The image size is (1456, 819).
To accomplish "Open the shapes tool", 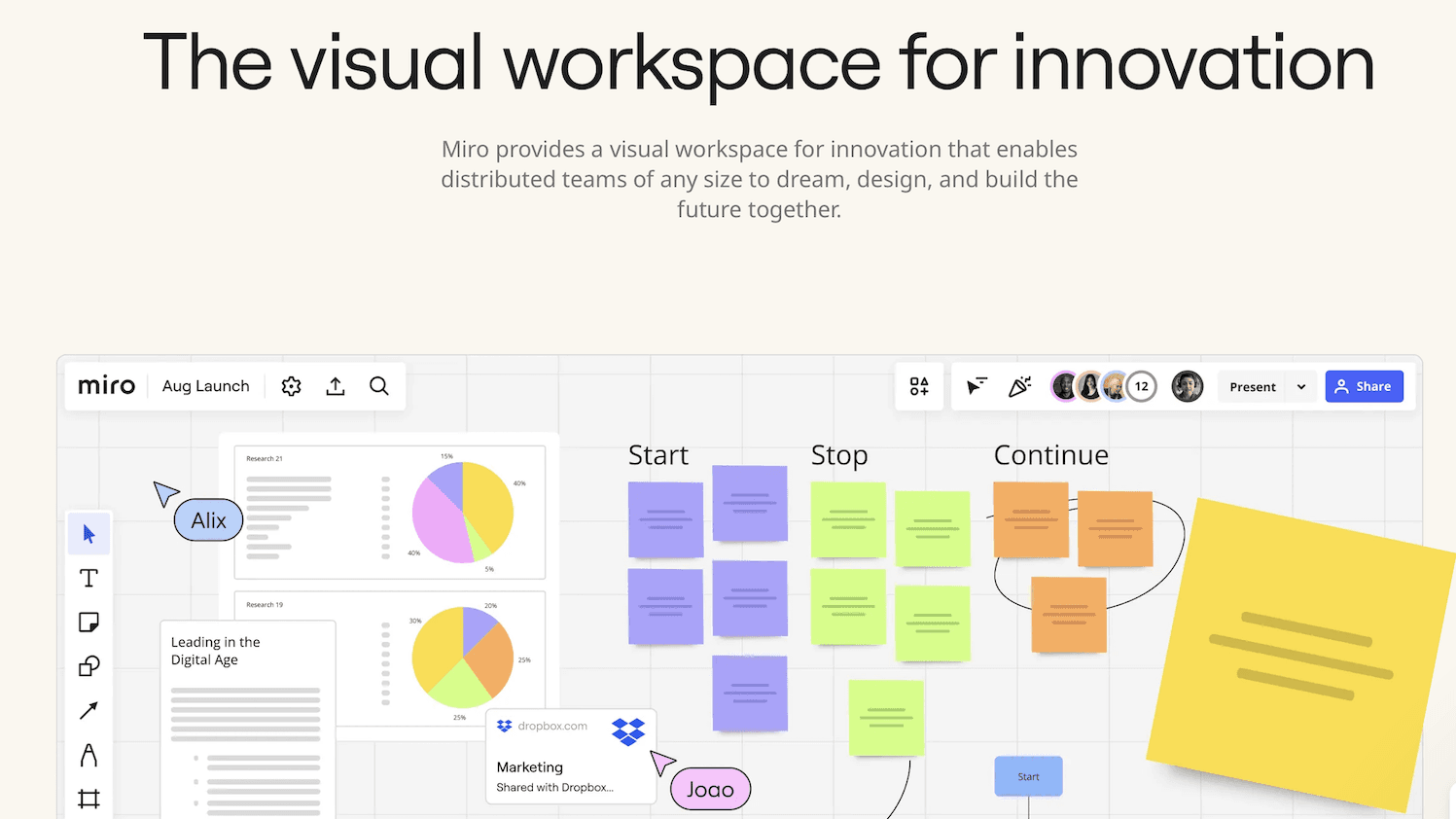I will point(89,666).
